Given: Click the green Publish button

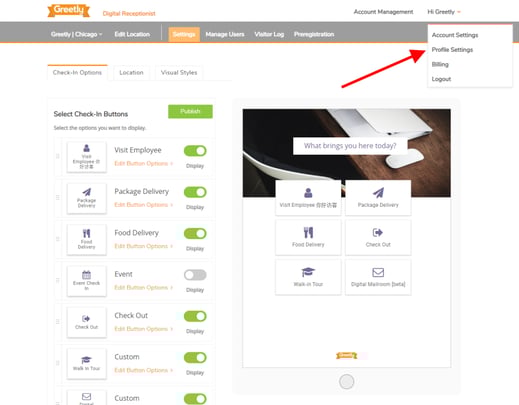Looking at the screenshot, I should point(190,111).
